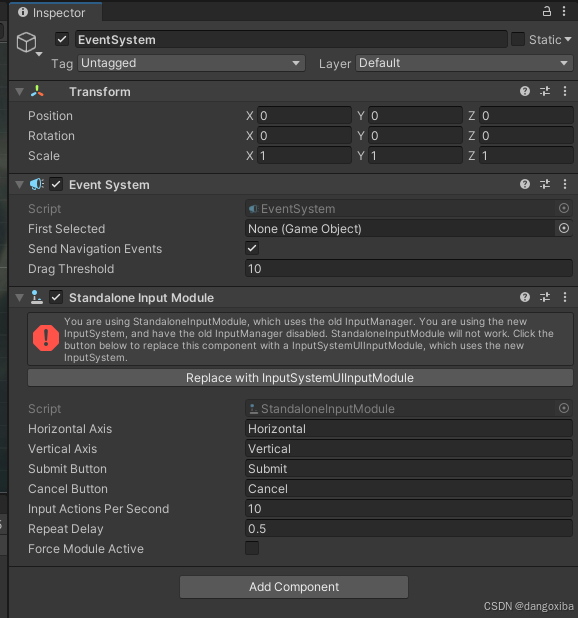
Task: Click the Drag Threshold label
Action: click(x=71, y=268)
